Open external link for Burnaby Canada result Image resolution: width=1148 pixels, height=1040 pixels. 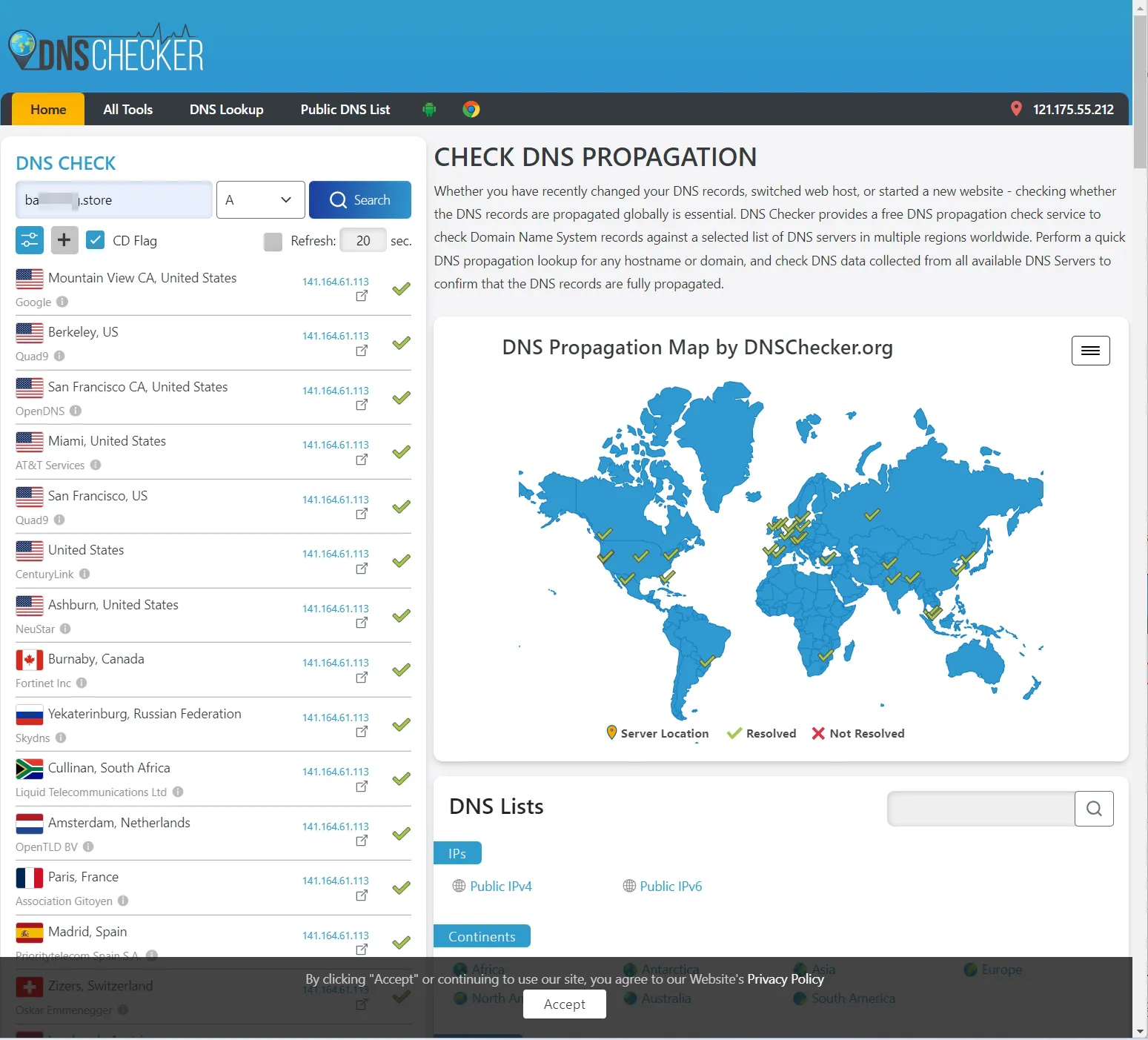click(362, 678)
